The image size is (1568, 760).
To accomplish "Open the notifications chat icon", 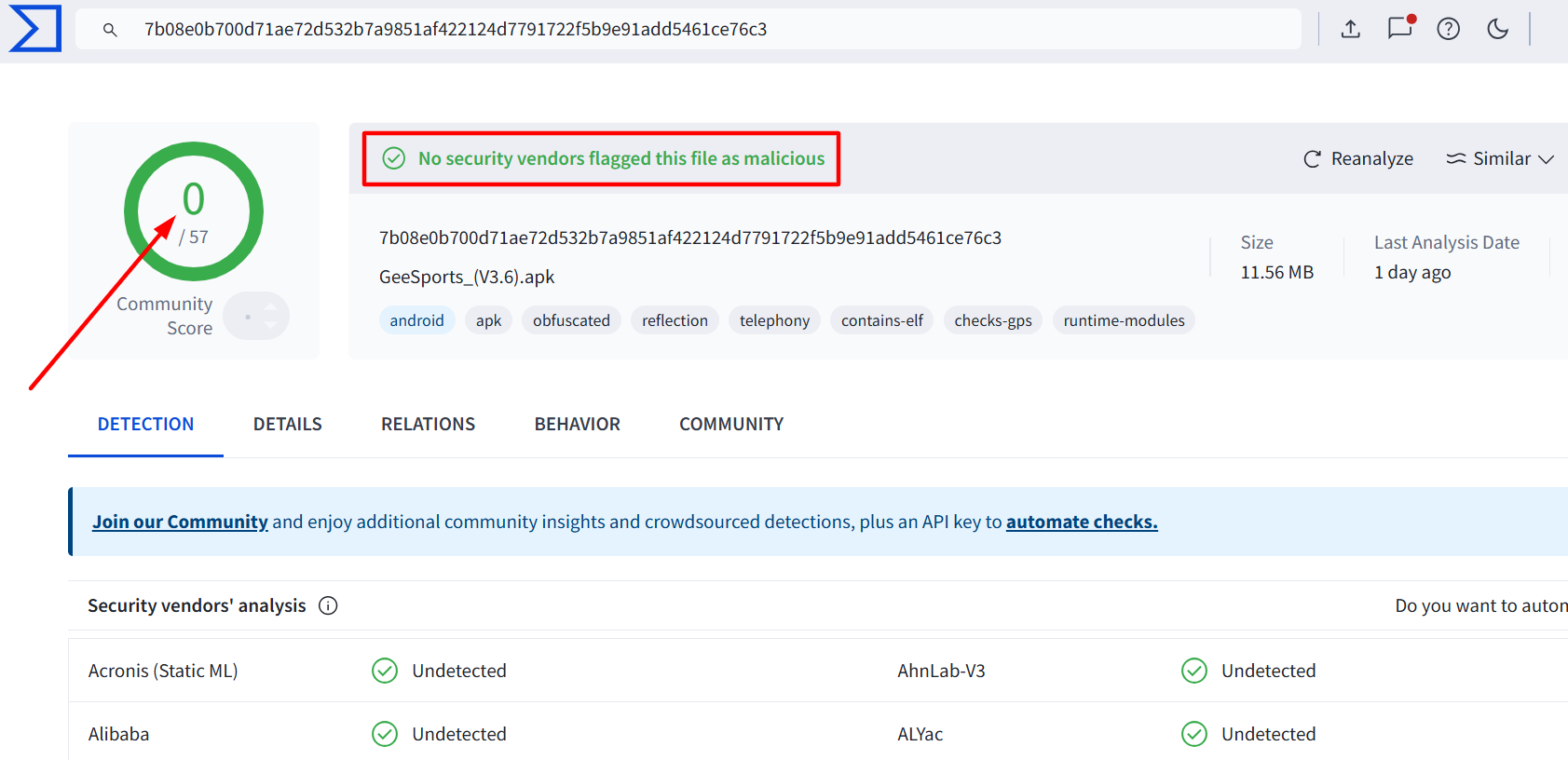I will 1400,28.
